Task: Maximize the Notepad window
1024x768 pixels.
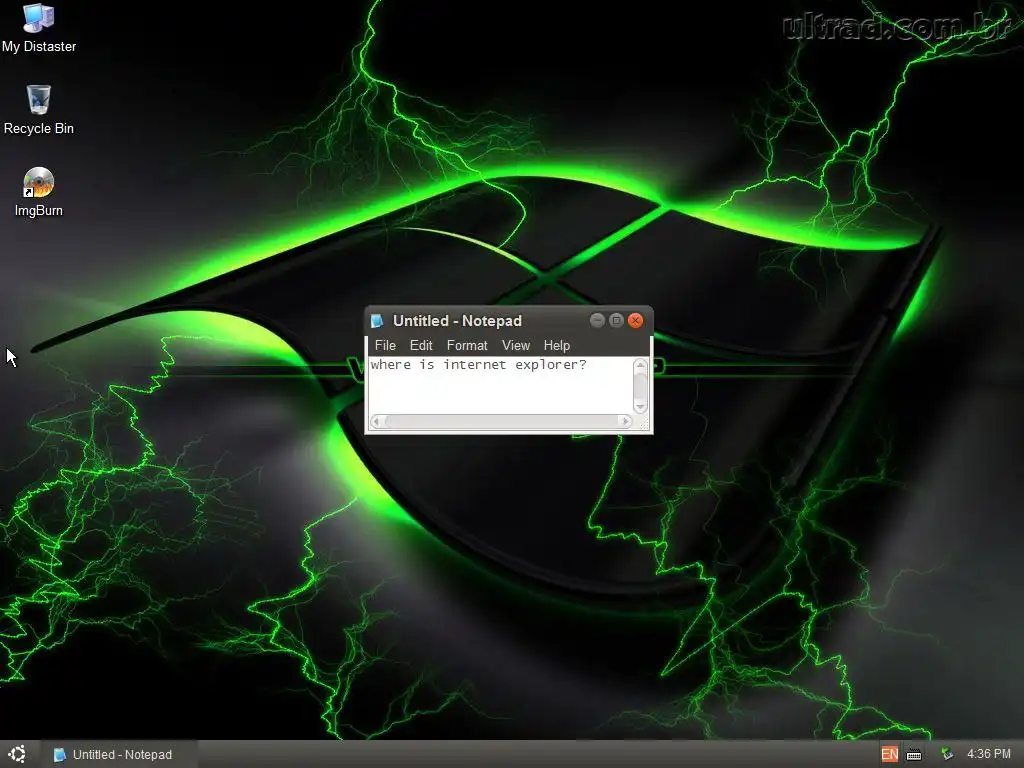Action: tap(616, 320)
